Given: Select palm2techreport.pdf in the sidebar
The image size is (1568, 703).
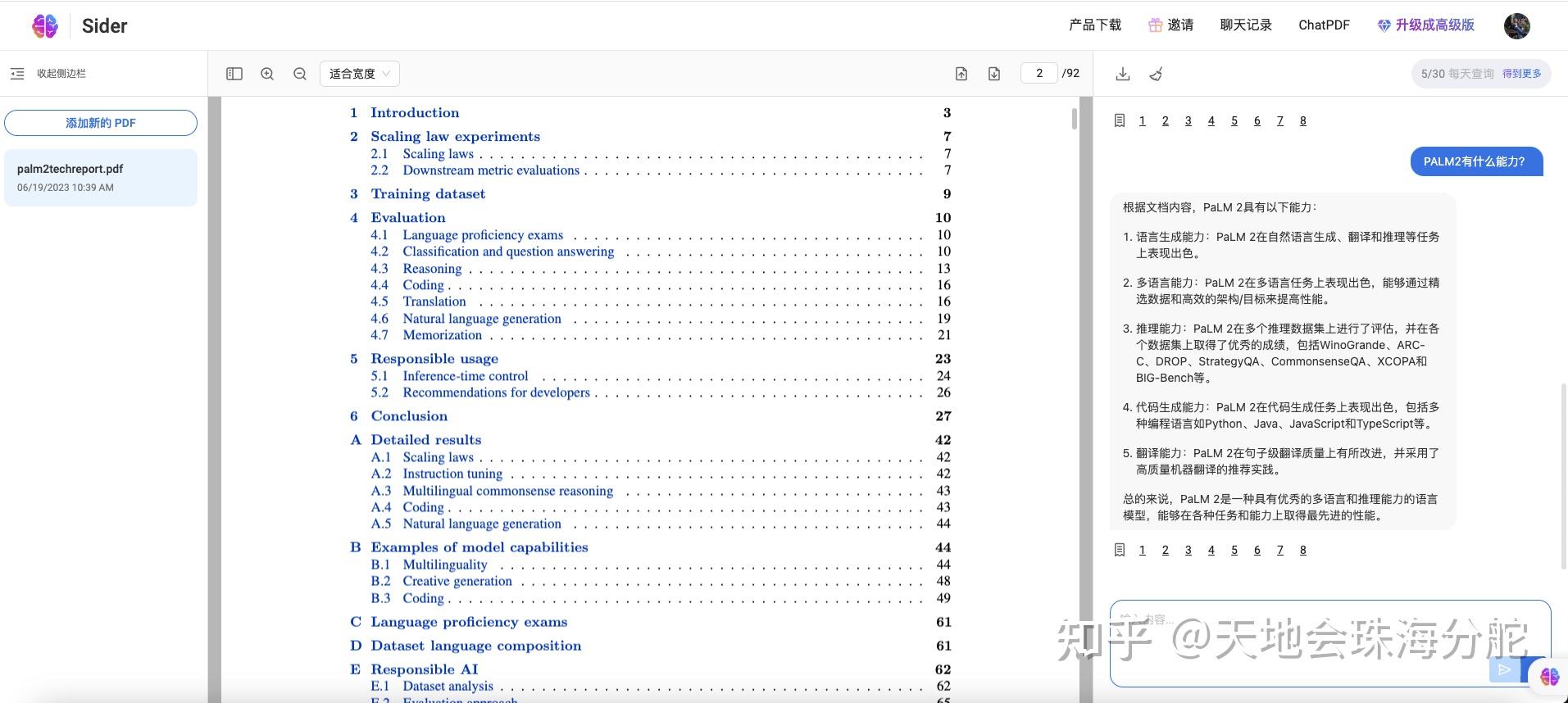Looking at the screenshot, I should [x=101, y=177].
